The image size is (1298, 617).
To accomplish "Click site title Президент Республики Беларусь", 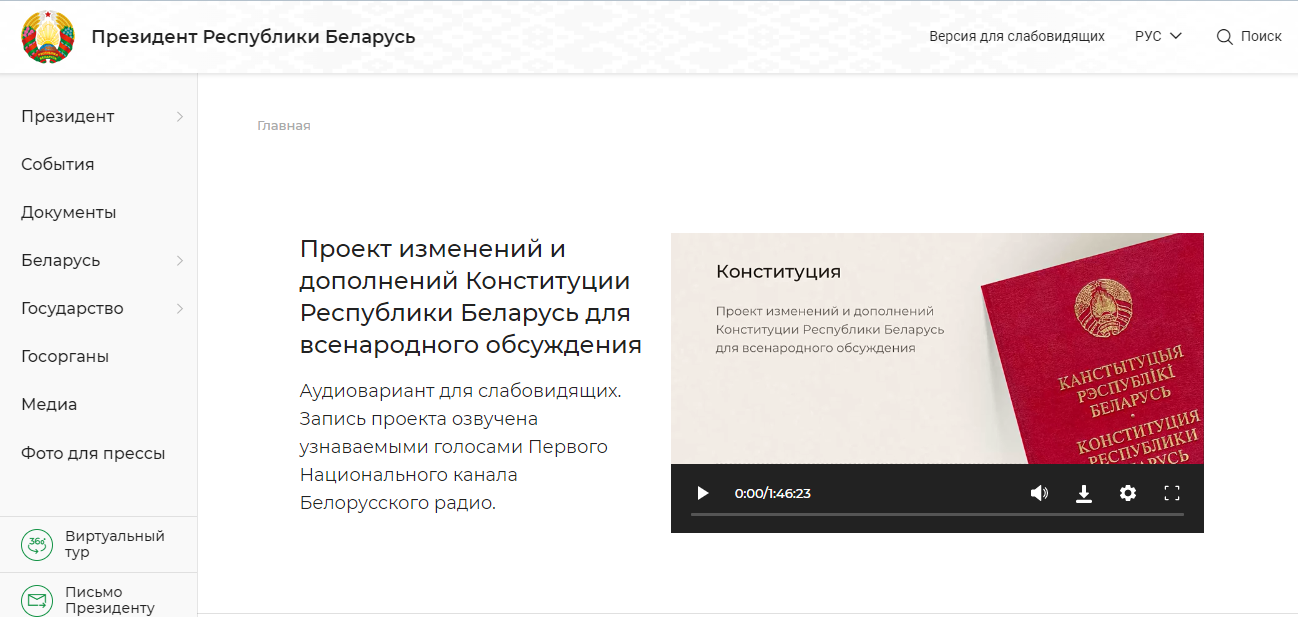I will (253, 37).
